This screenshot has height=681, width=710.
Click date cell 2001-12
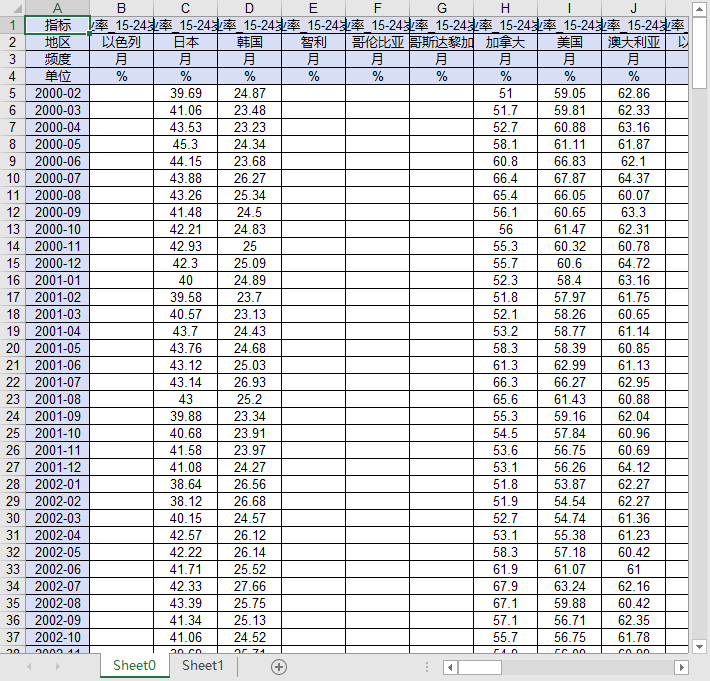click(58, 467)
